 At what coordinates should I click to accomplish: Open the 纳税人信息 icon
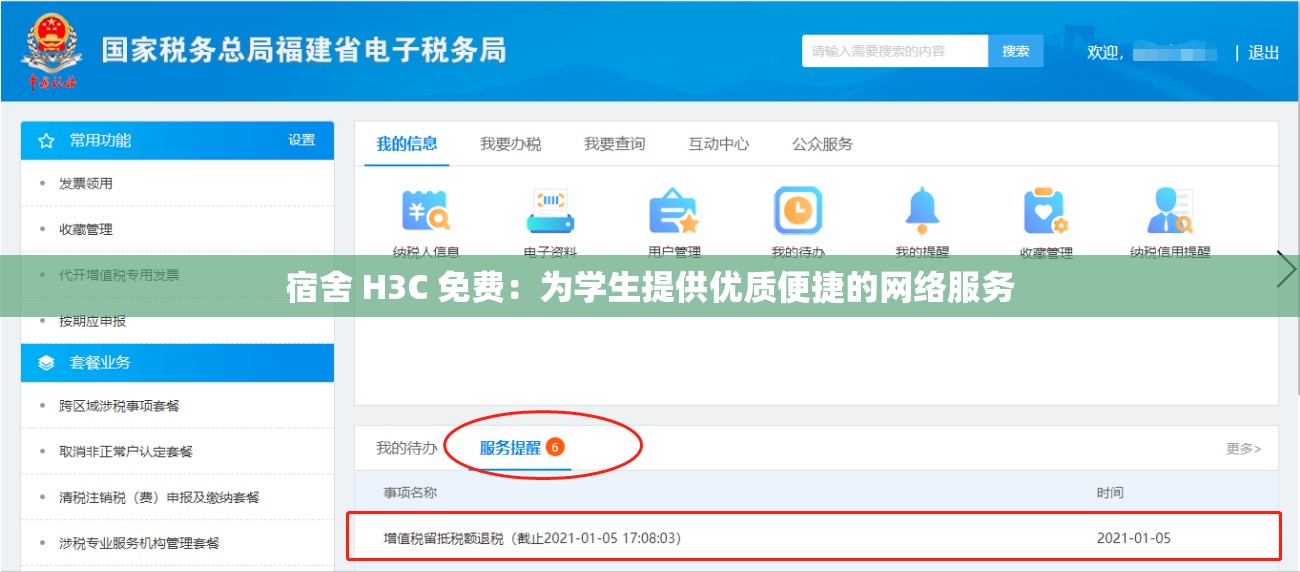tap(426, 211)
